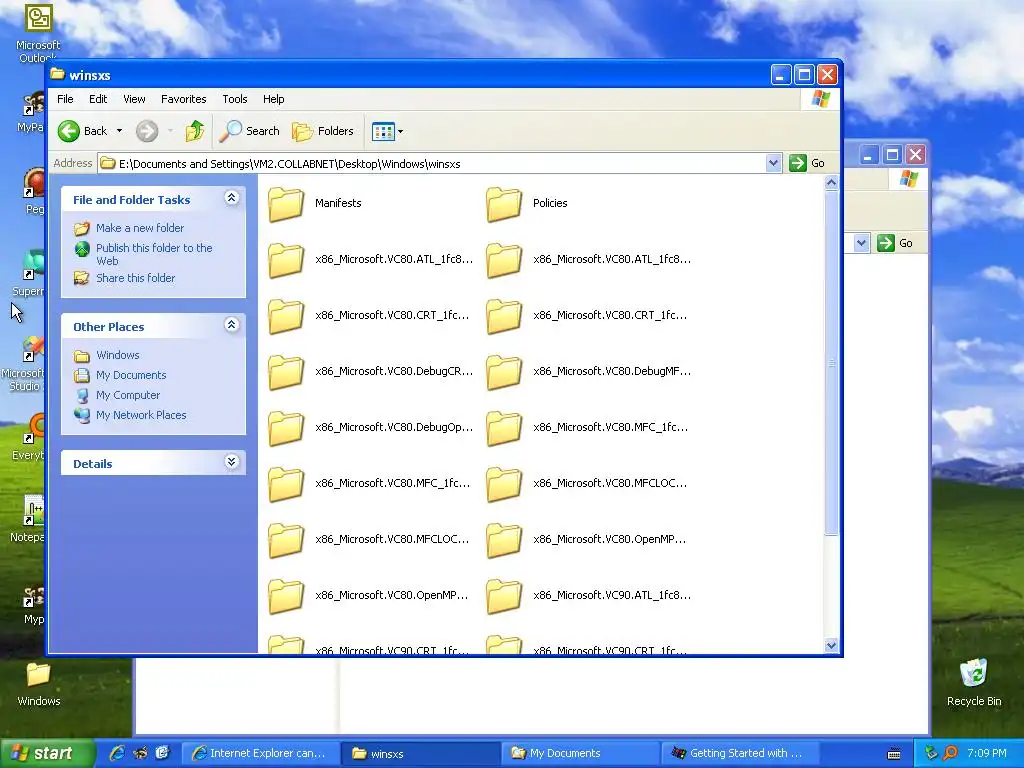Go to My Documents in Other Places
The height and width of the screenshot is (768, 1024).
click(131, 376)
